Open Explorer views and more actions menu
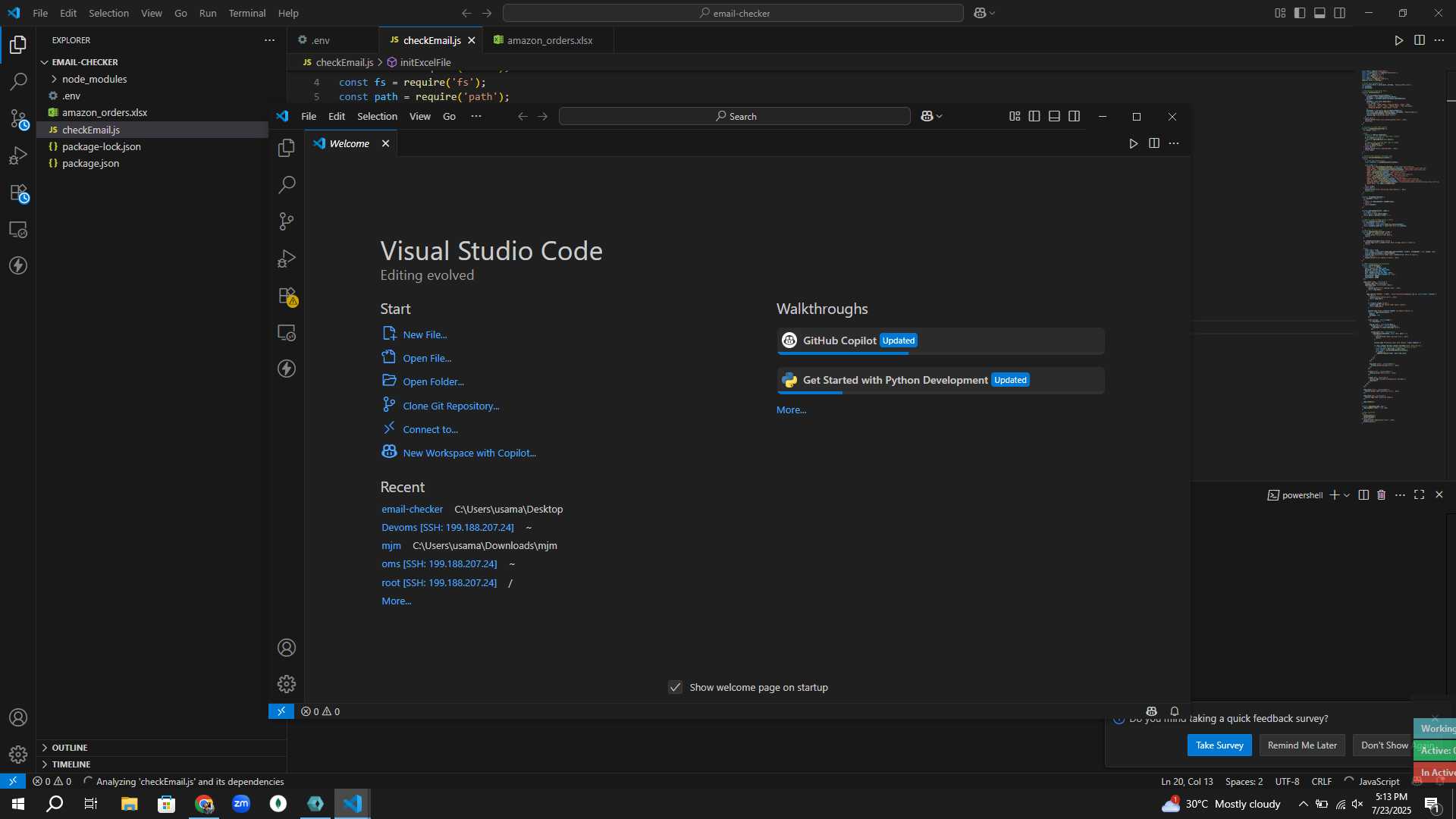Image resolution: width=1456 pixels, height=819 pixels. click(269, 40)
